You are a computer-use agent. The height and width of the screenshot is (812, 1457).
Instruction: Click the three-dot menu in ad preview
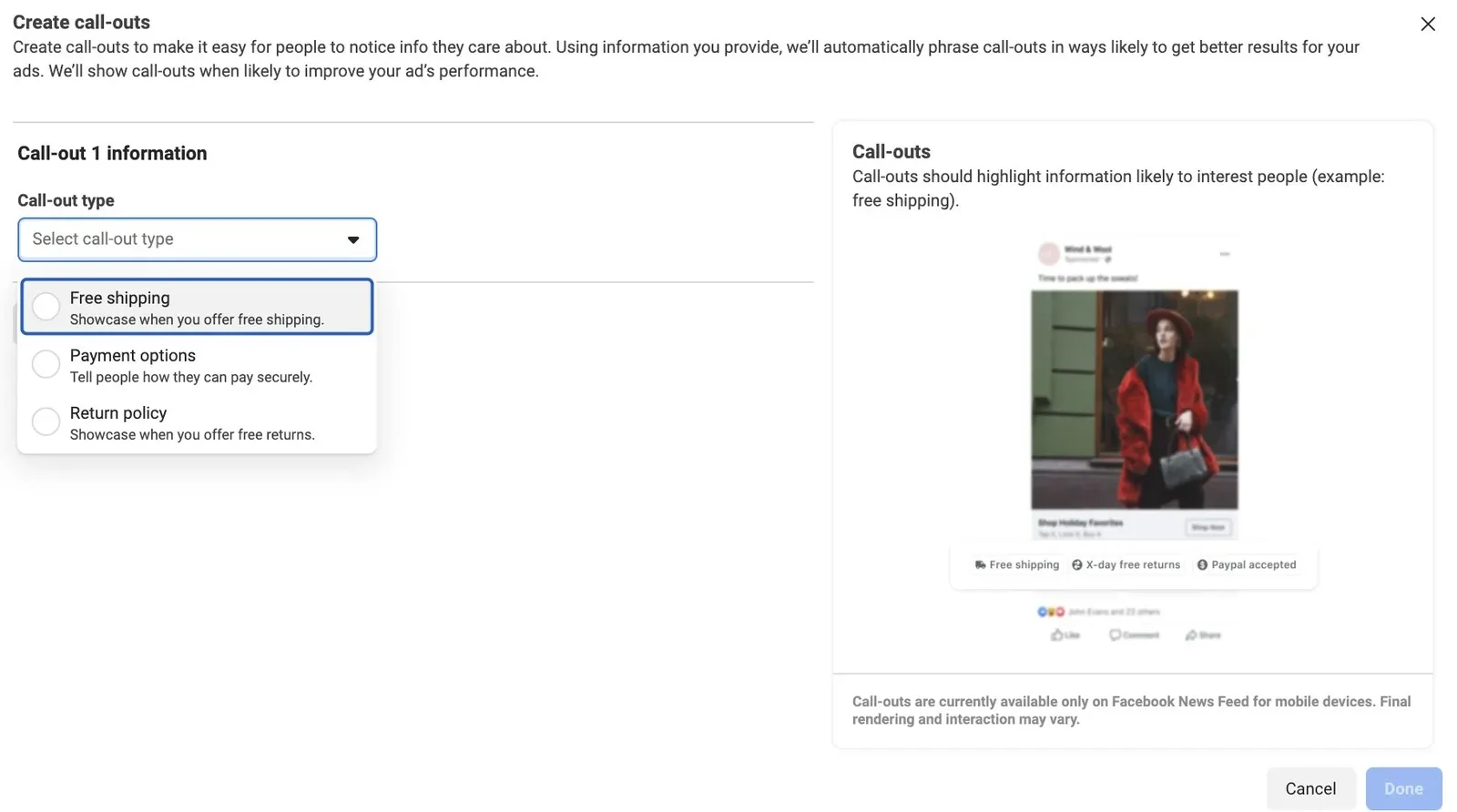coord(1225,254)
